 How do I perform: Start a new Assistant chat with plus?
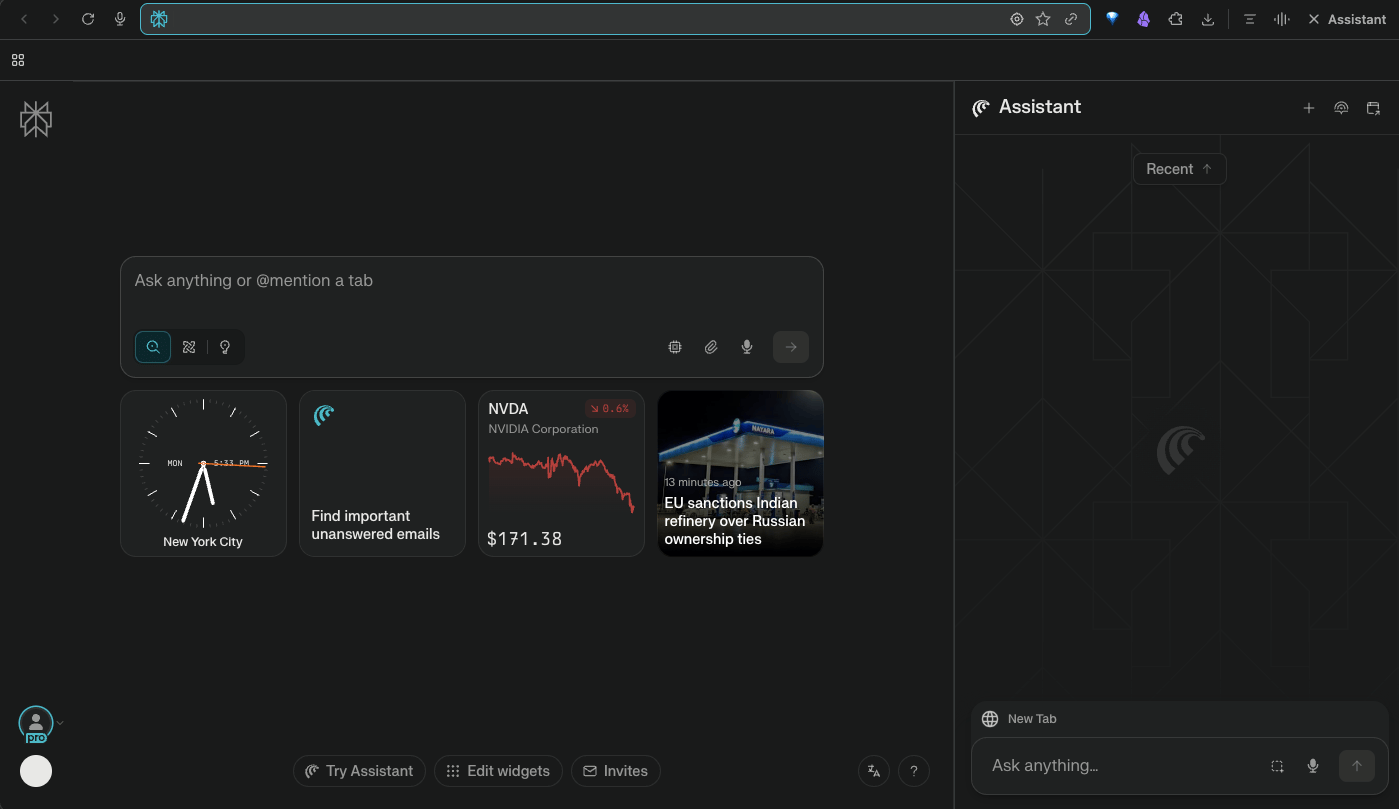(x=1309, y=108)
